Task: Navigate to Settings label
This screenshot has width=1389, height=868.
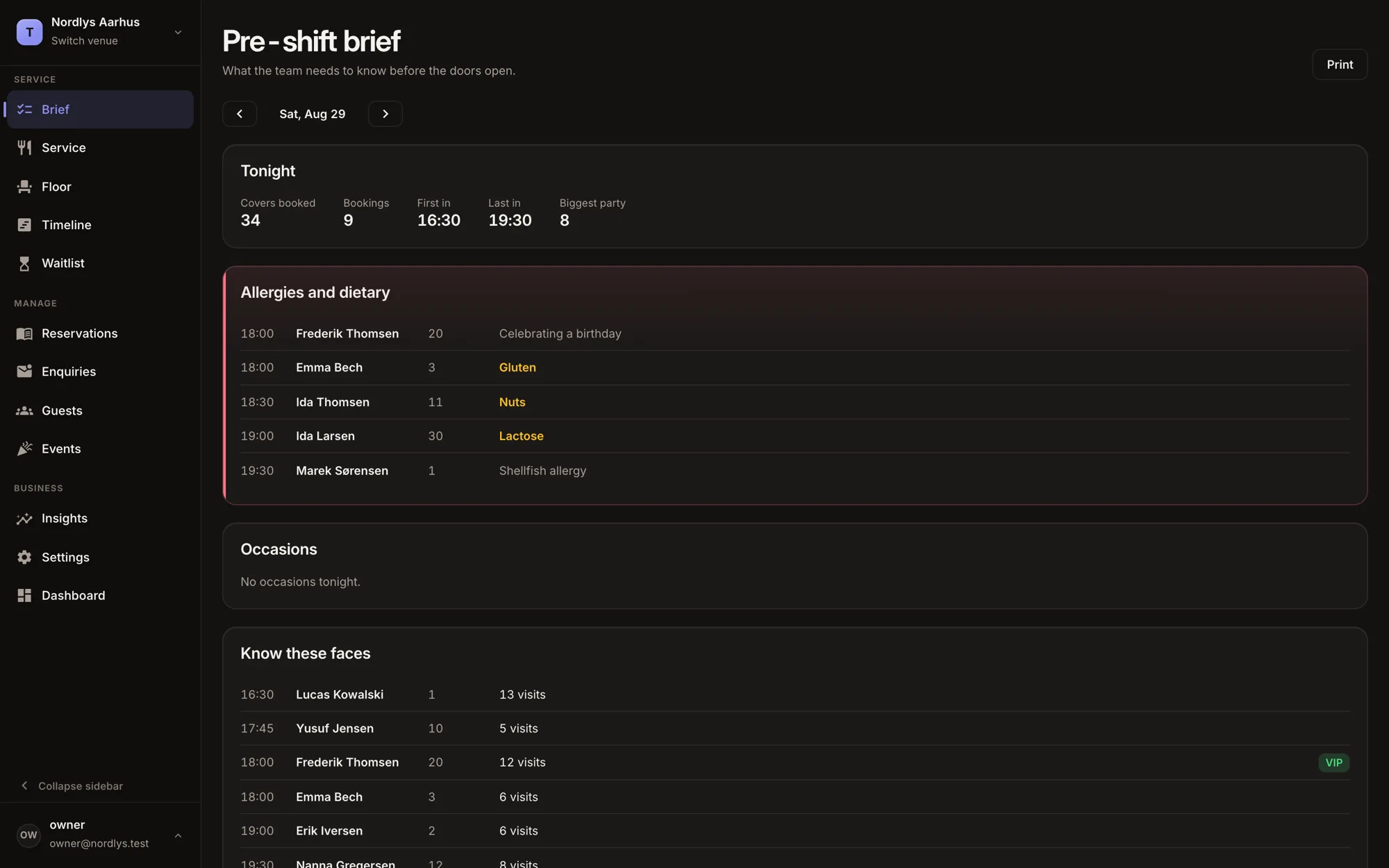Action: (65, 557)
